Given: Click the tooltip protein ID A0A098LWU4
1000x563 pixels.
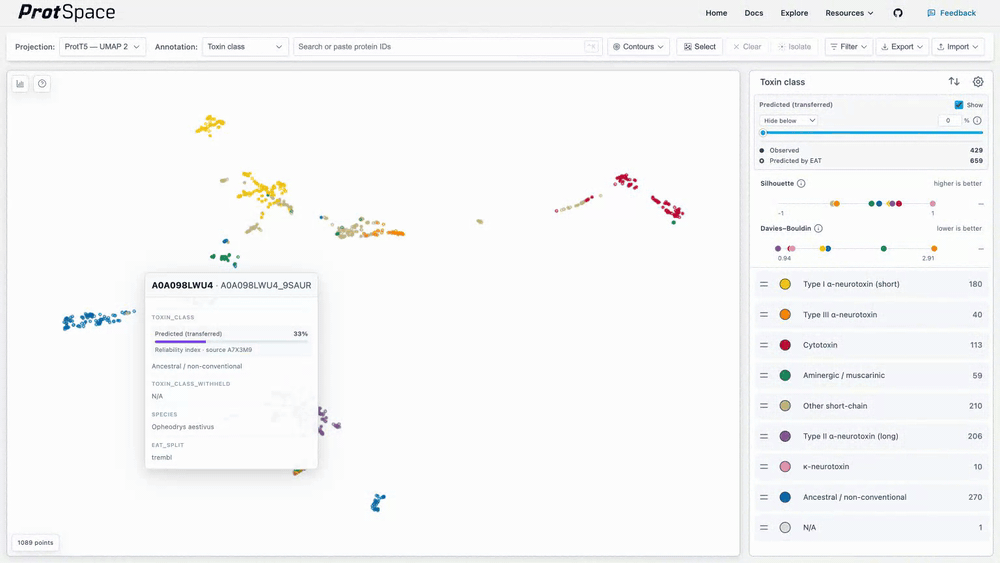Looking at the screenshot, I should click(x=182, y=285).
